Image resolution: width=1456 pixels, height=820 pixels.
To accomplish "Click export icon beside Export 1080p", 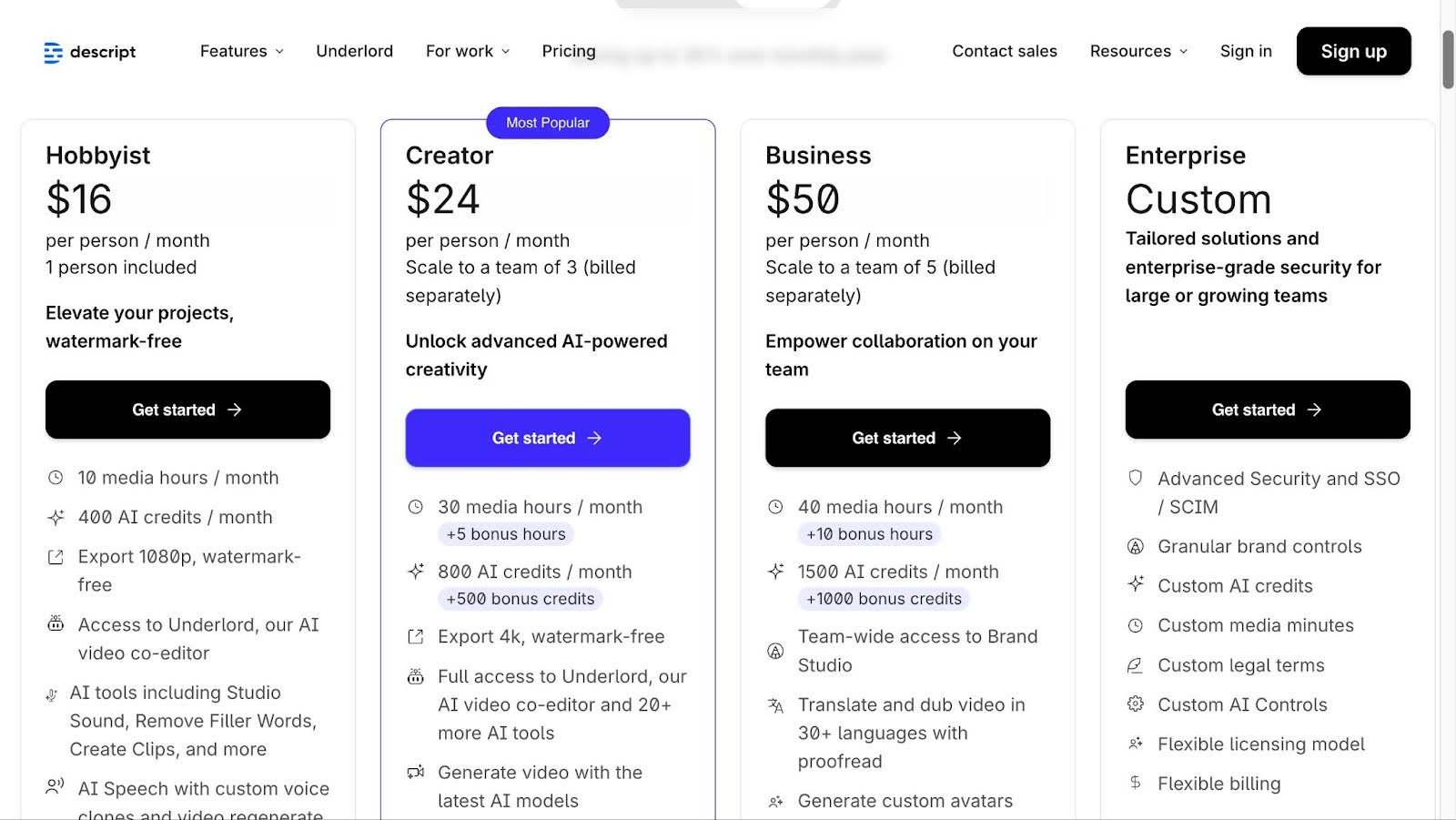I will pos(56,557).
